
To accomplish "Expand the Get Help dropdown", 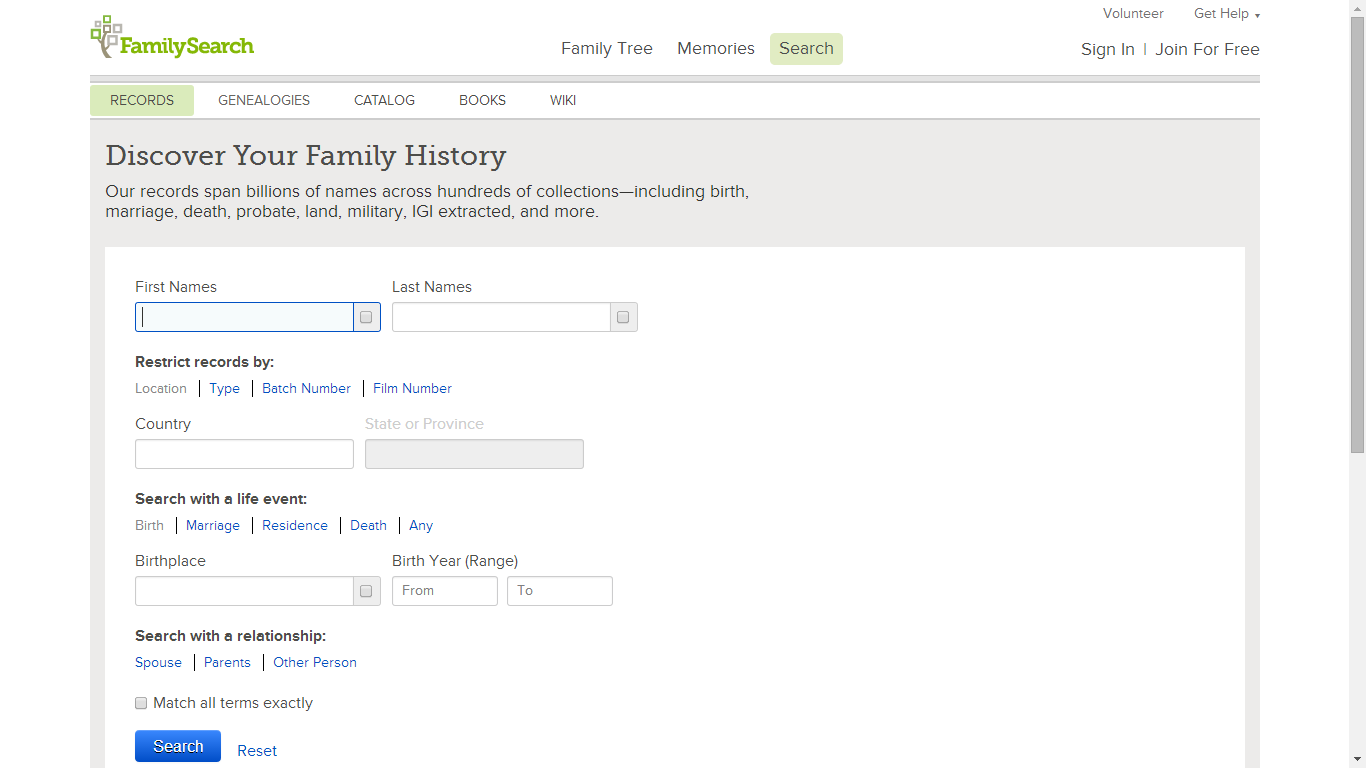I will pyautogui.click(x=1226, y=14).
